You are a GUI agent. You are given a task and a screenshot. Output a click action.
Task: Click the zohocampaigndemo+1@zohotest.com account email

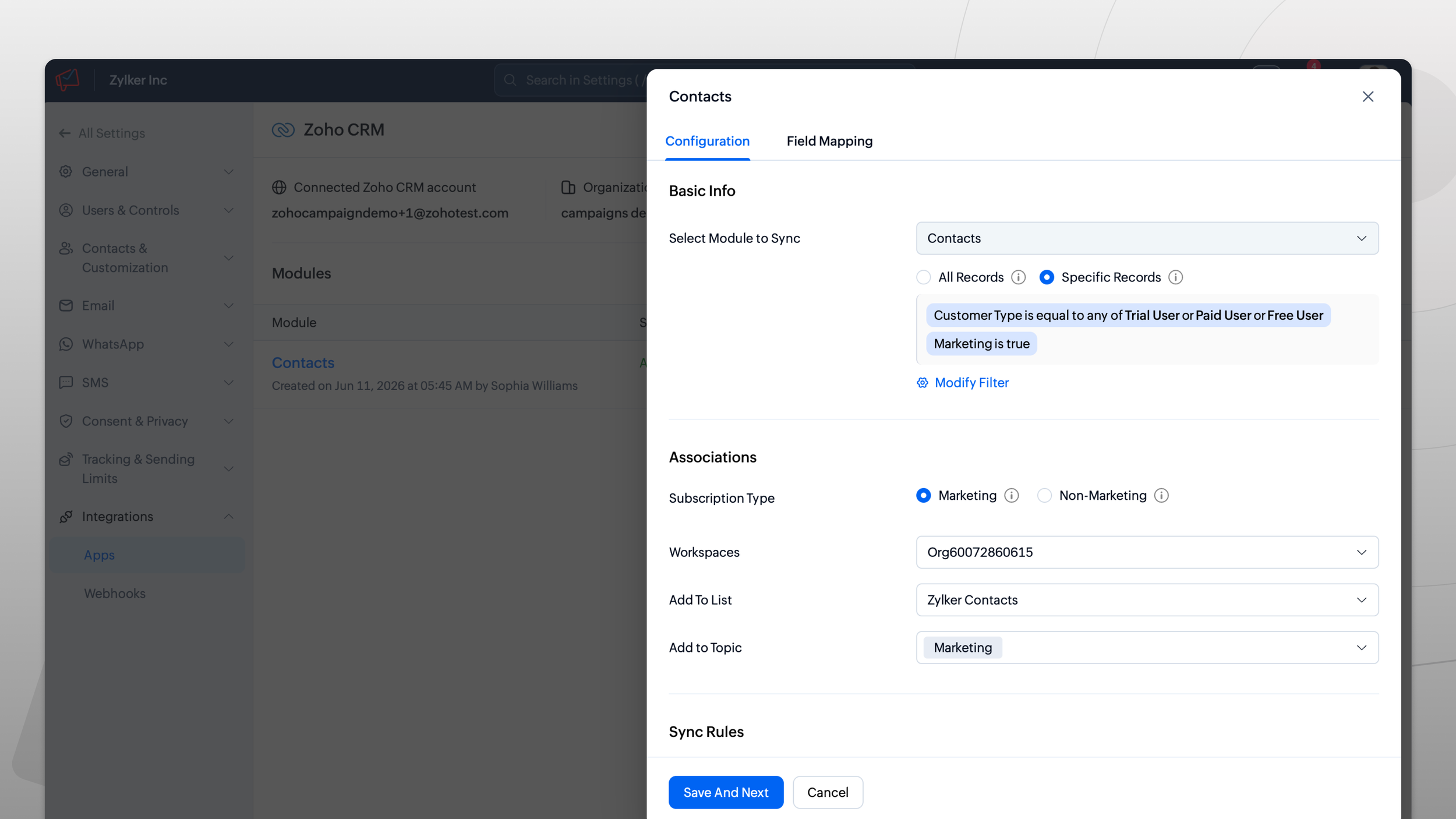click(390, 213)
